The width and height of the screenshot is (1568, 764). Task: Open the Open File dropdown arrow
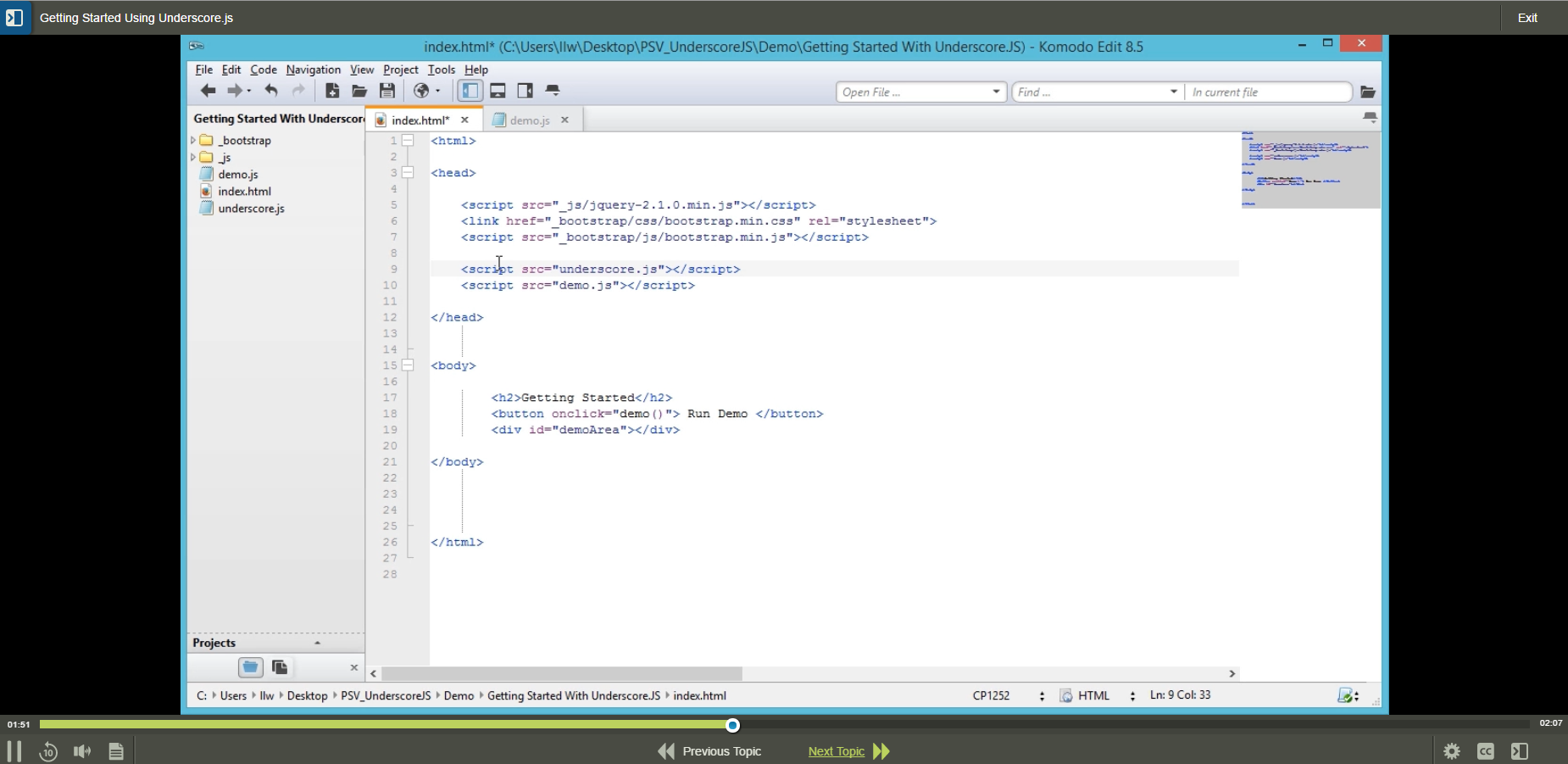point(993,92)
